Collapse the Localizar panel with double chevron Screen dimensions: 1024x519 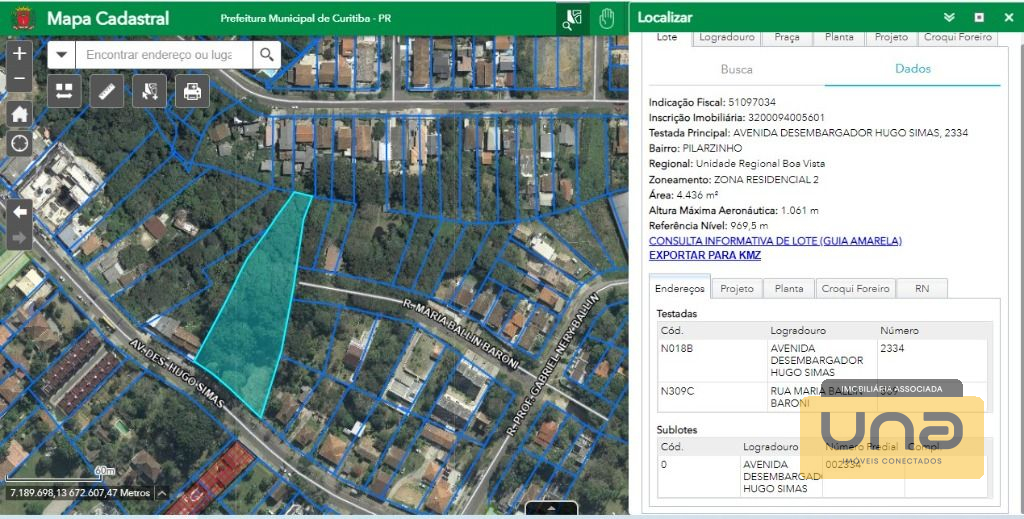pyautogui.click(x=949, y=18)
